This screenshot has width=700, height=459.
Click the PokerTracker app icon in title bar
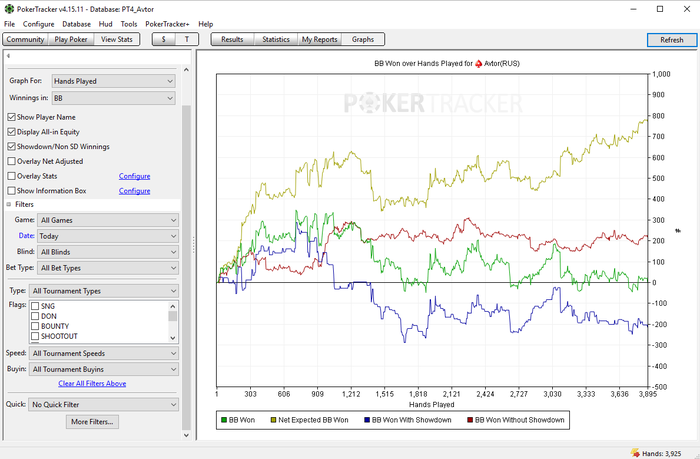[x=9, y=9]
